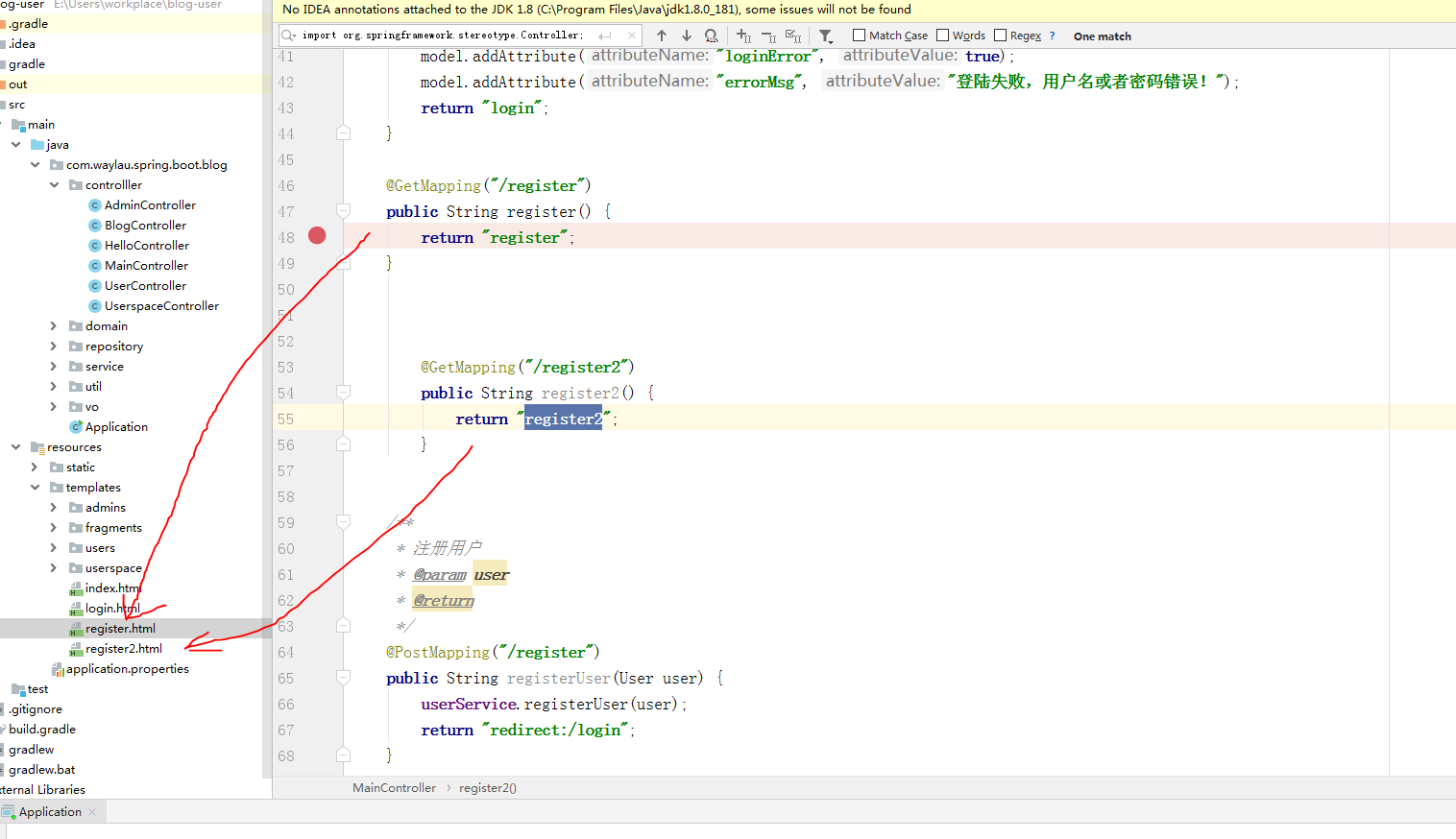Fold the Javadoc comment at line 59

tap(343, 521)
